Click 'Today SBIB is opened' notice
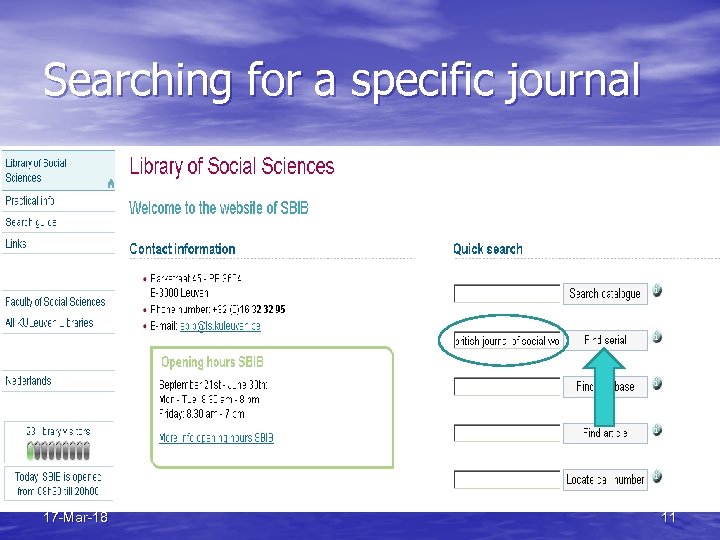The image size is (720, 540). [58, 484]
